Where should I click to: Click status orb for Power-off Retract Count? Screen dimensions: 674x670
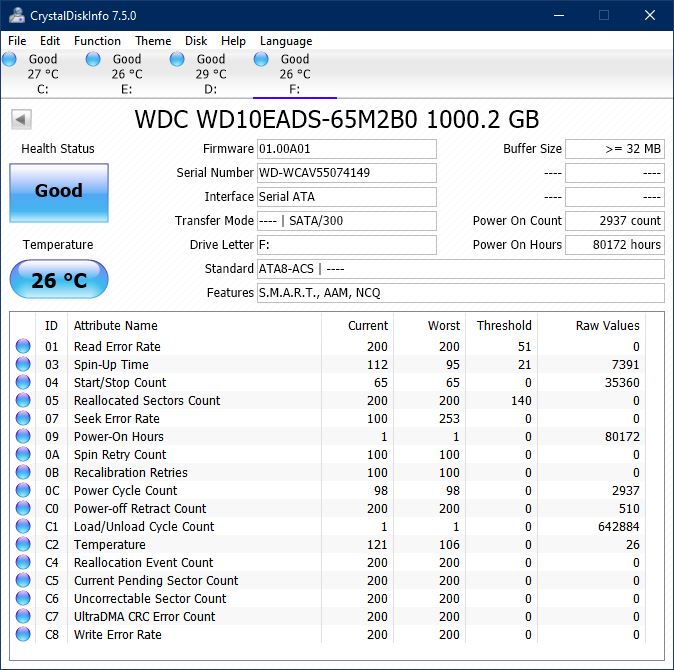(x=23, y=508)
